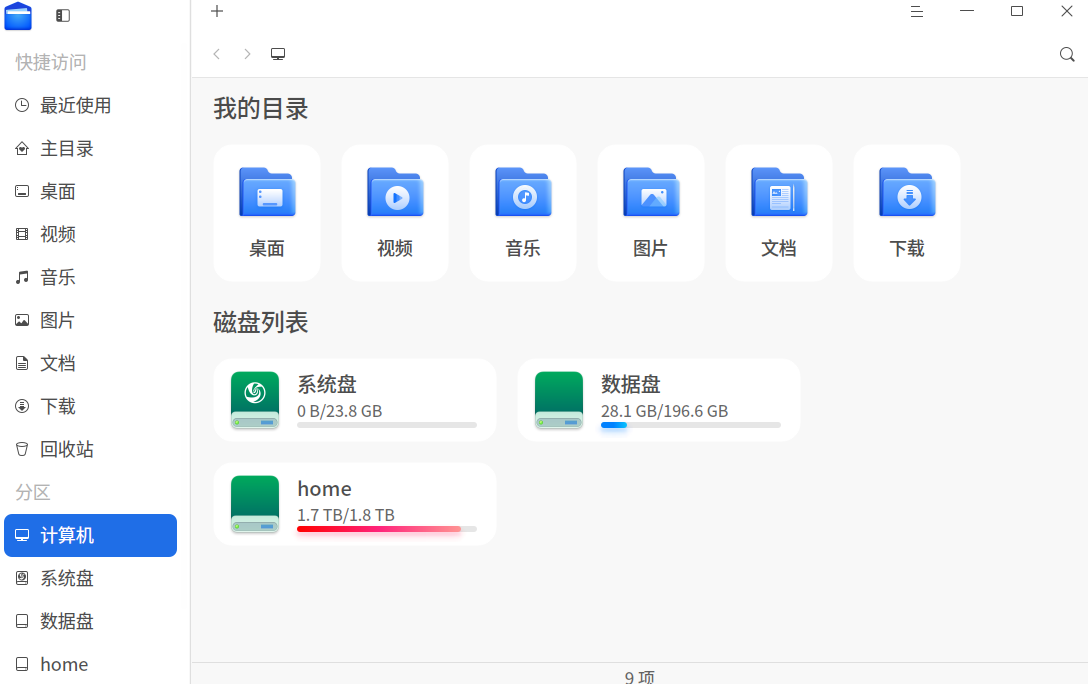Select 图片 in the sidebar
The image size is (1088, 684).
tap(90, 320)
